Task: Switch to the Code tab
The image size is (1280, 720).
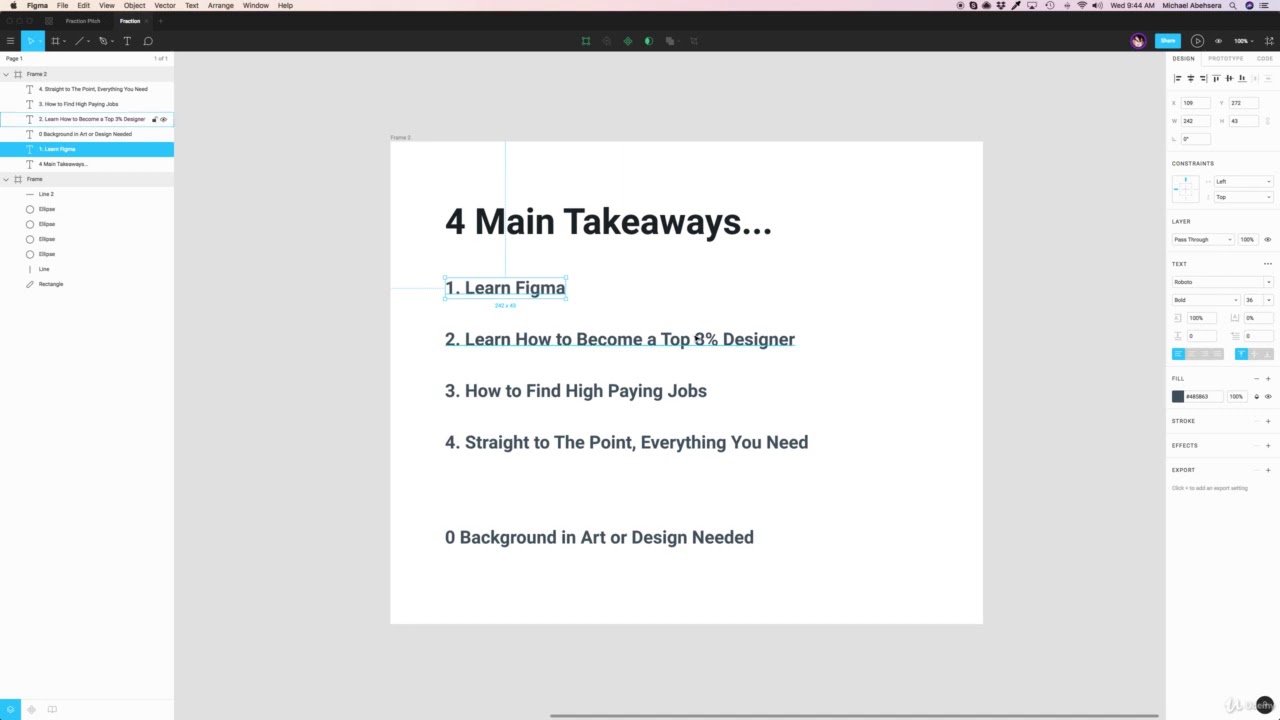Action: click(x=1265, y=59)
